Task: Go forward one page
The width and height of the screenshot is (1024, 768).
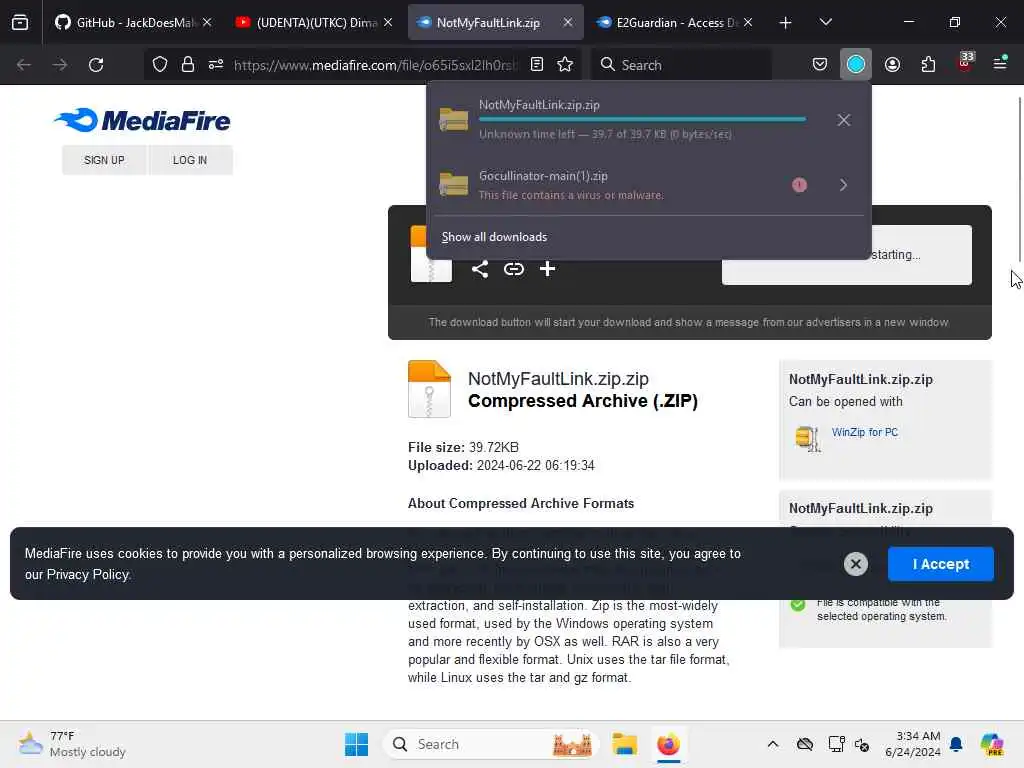Action: click(60, 65)
